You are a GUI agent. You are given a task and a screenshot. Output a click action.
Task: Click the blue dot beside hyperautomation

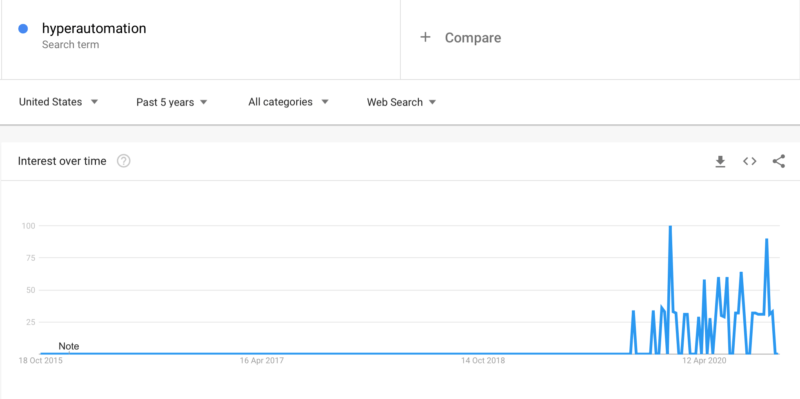point(23,29)
